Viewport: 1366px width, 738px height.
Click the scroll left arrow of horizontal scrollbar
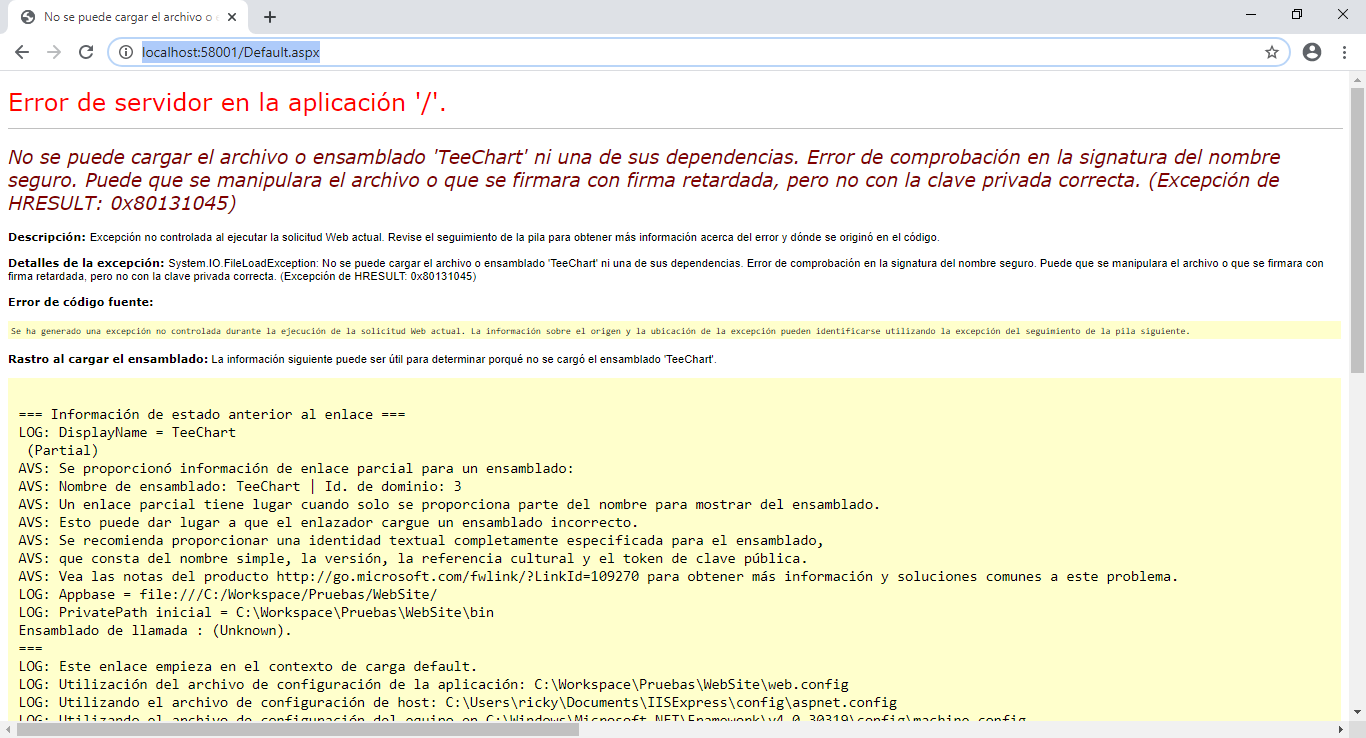point(8,730)
